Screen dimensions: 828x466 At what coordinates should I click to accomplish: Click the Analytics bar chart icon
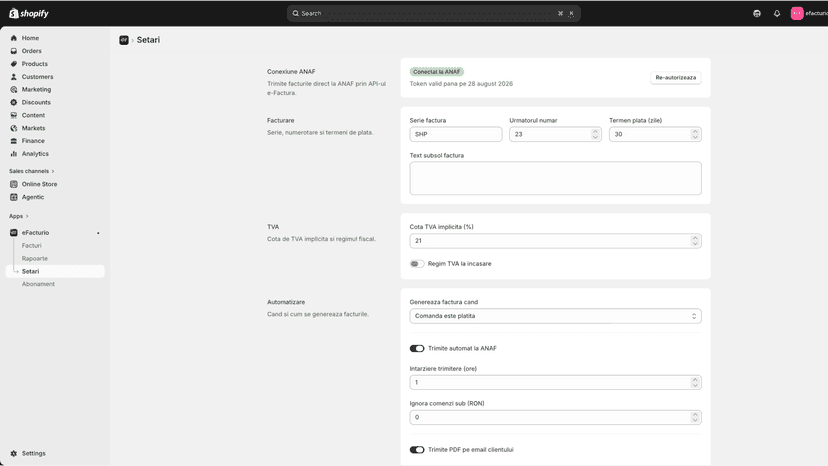[x=14, y=154]
